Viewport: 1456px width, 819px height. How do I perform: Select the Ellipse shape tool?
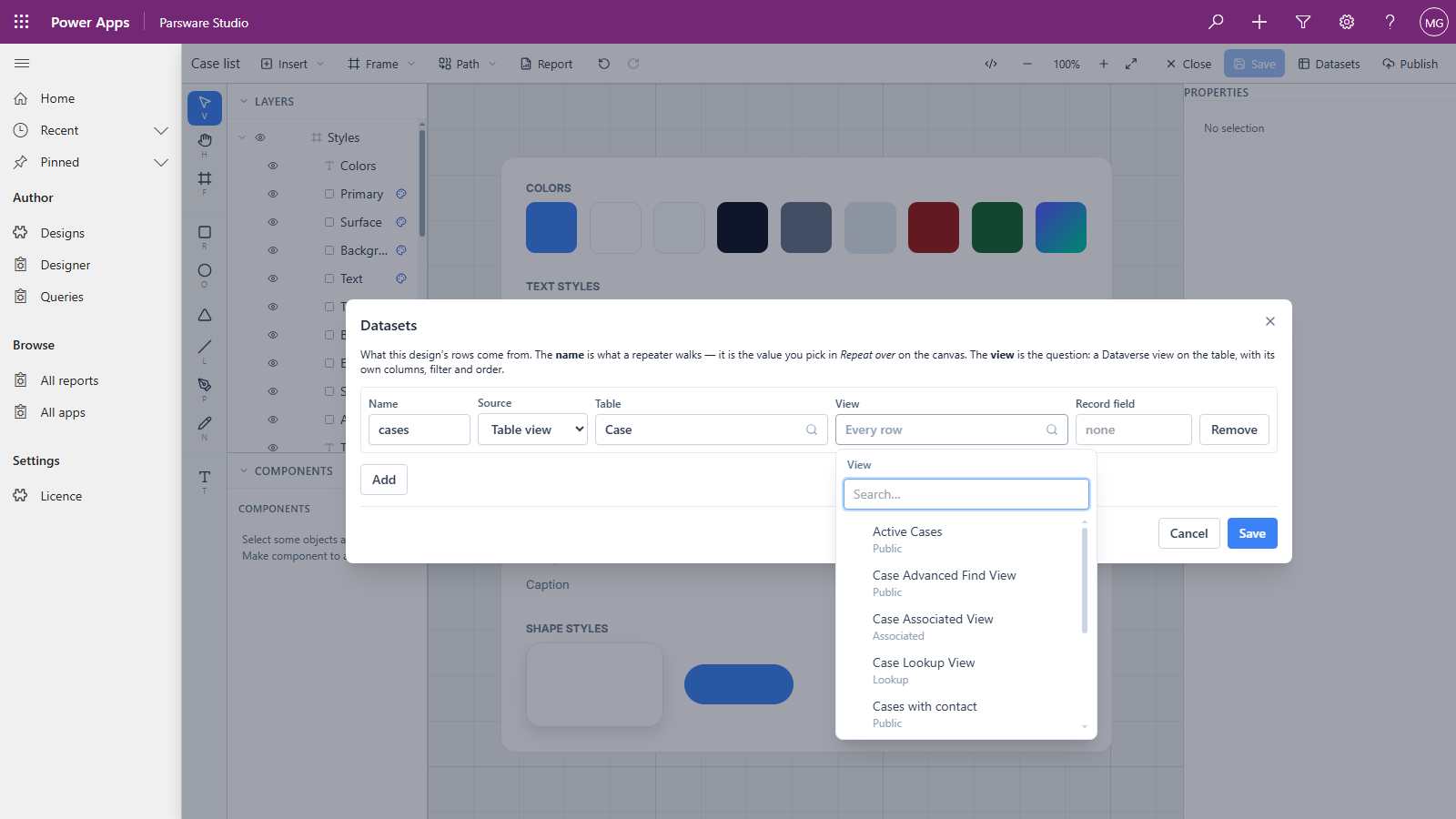click(x=205, y=275)
